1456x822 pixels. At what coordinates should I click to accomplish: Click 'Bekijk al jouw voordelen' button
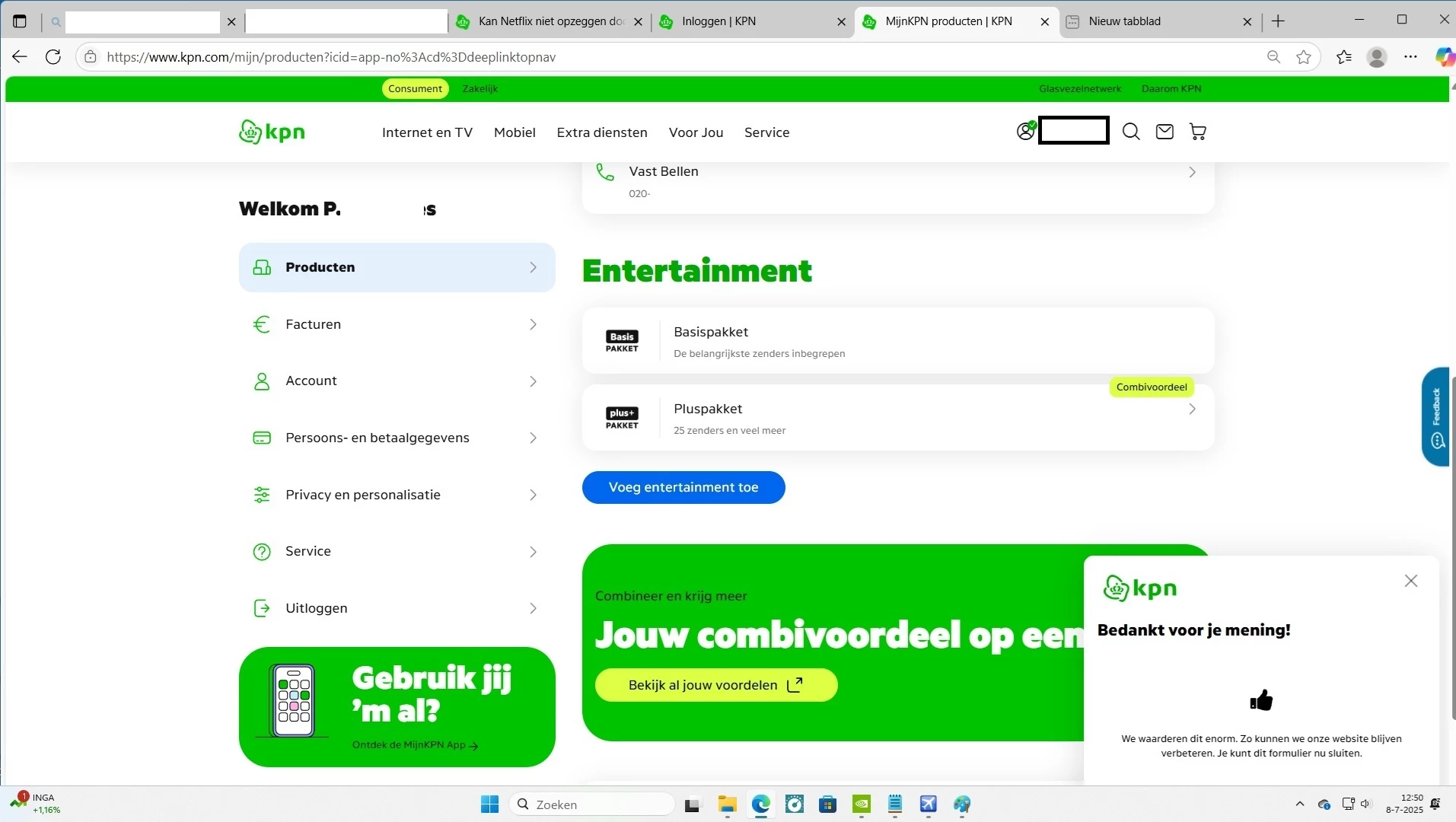pyautogui.click(x=716, y=685)
